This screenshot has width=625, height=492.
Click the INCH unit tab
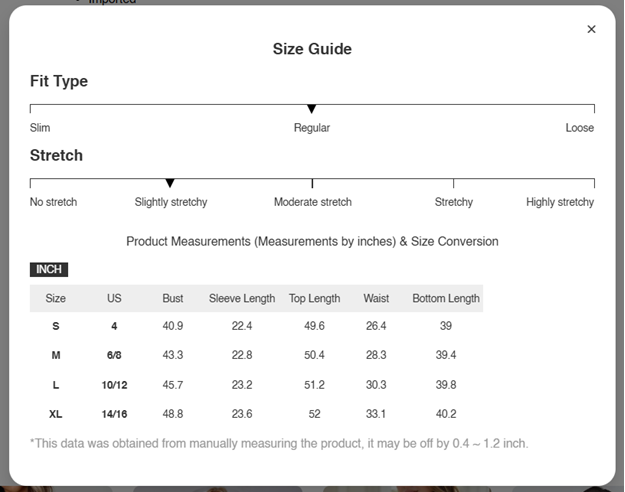(49, 270)
